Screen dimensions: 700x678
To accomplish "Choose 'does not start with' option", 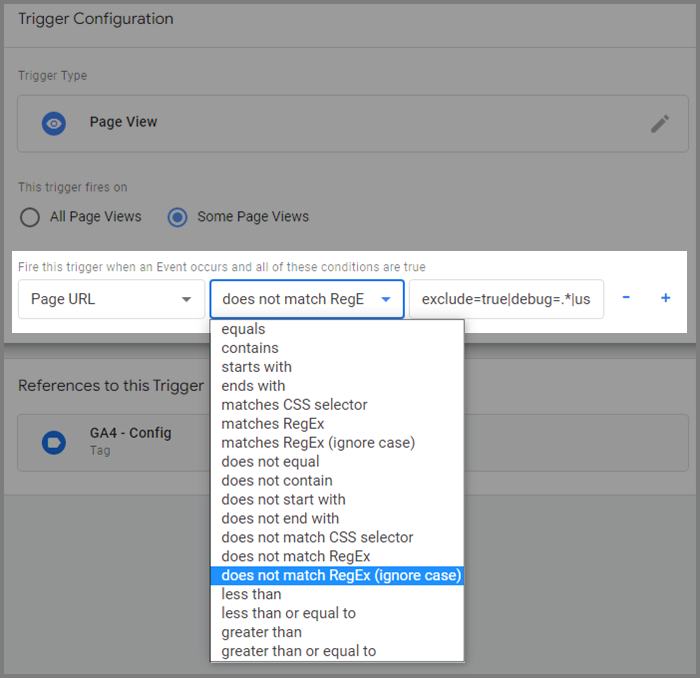I will tap(337, 499).
